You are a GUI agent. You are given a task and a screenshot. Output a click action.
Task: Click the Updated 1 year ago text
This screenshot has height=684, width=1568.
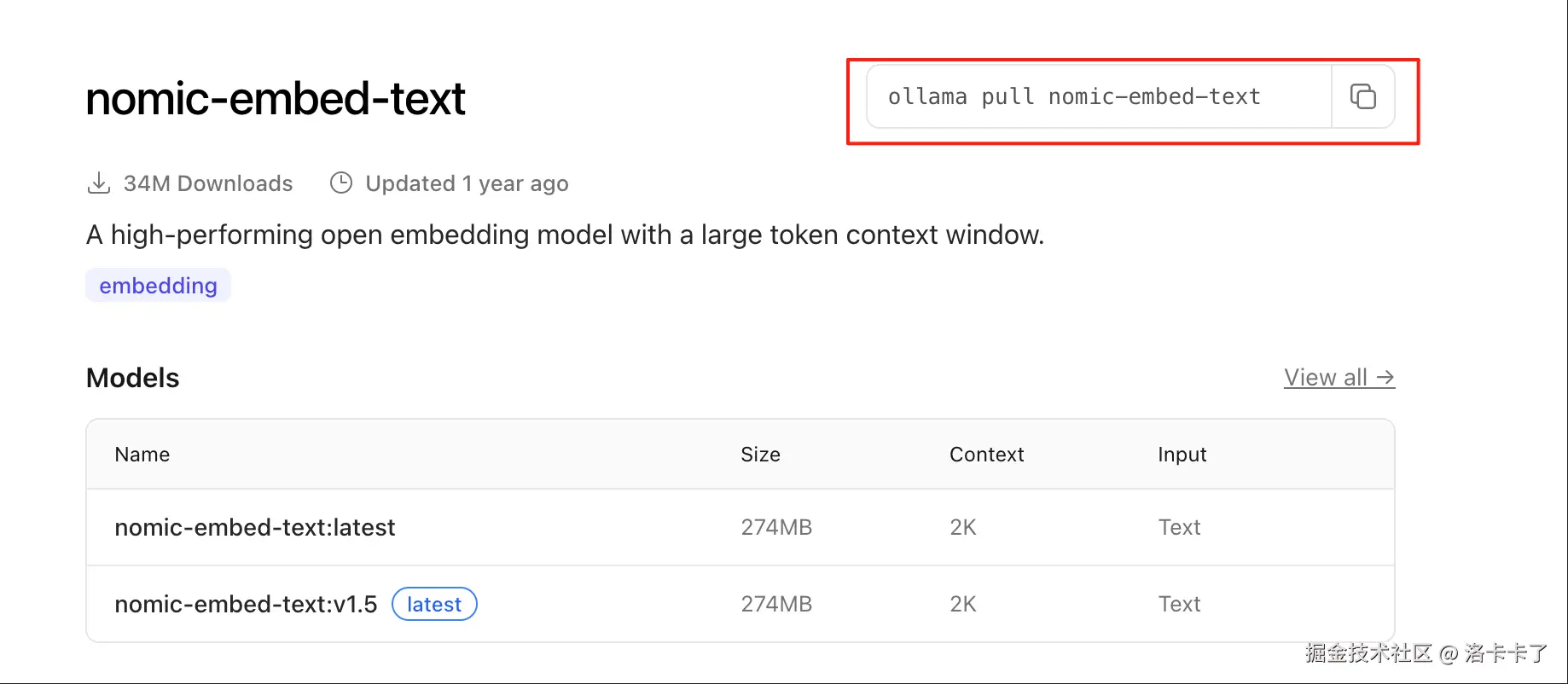click(467, 183)
